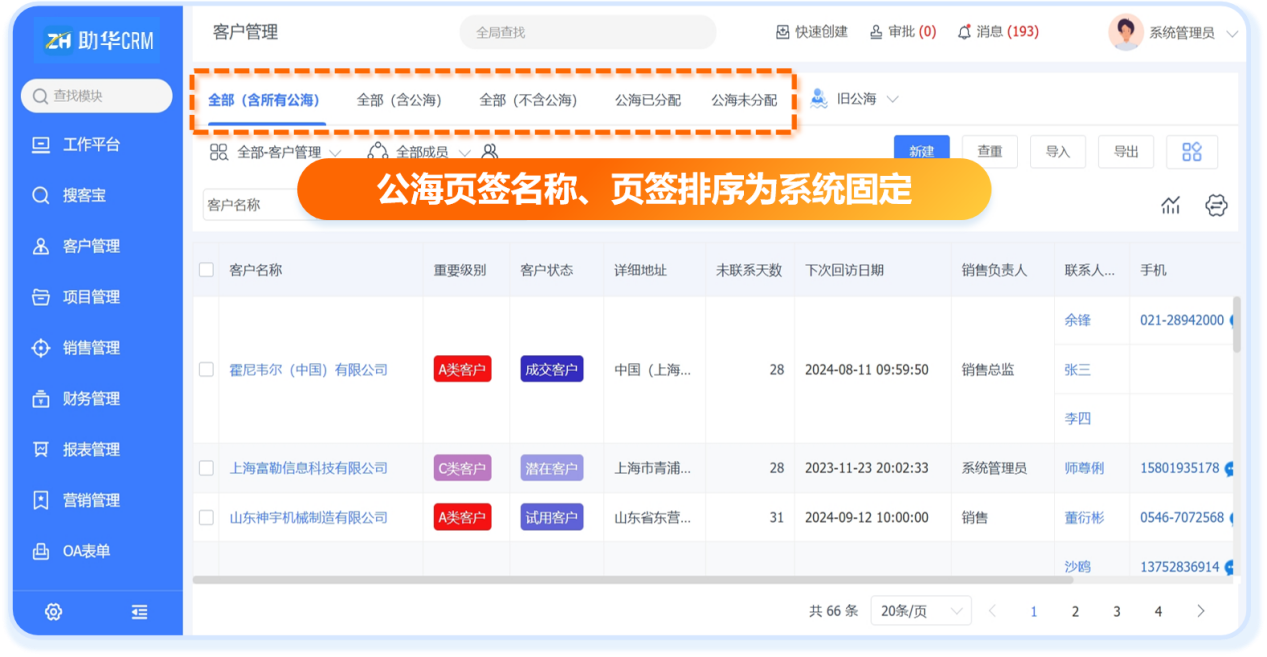Select the 全部（不含公海） tab
The image size is (1267, 657).
point(528,100)
